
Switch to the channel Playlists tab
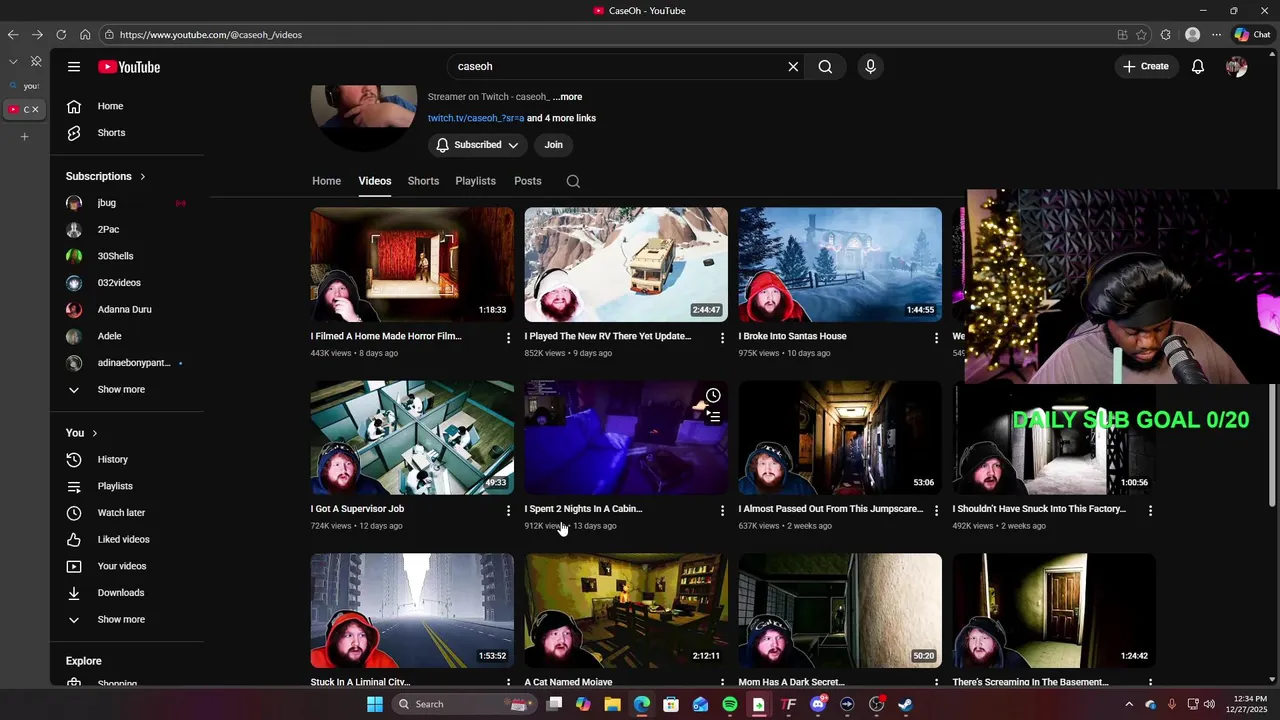(475, 181)
